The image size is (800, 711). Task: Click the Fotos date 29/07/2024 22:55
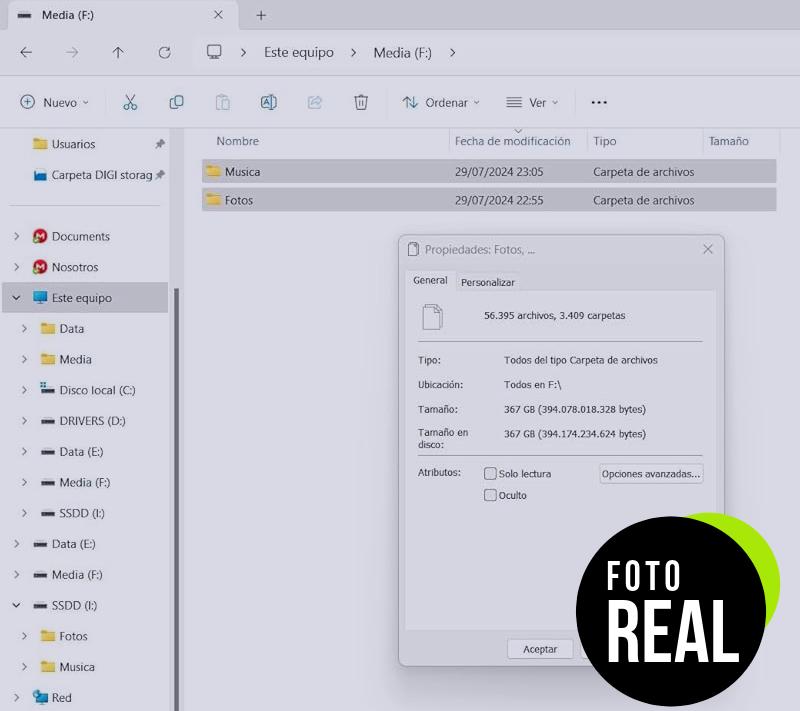point(499,200)
